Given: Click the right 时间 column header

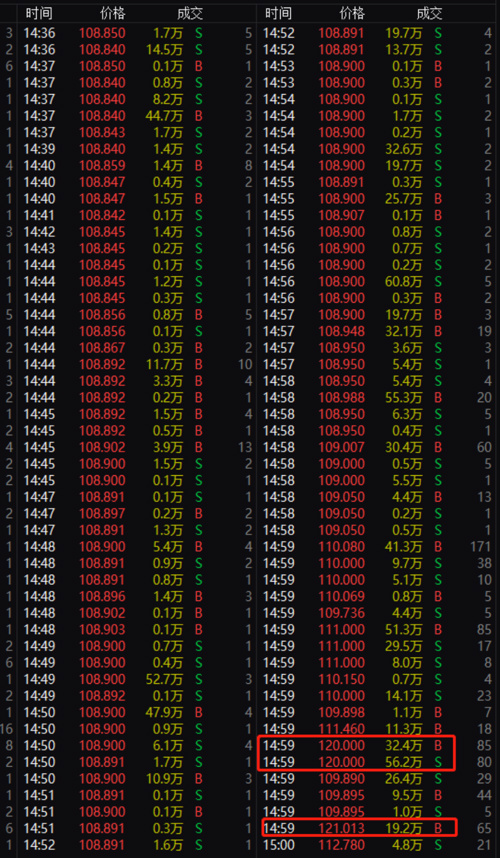Looking at the screenshot, I should click(x=278, y=13).
